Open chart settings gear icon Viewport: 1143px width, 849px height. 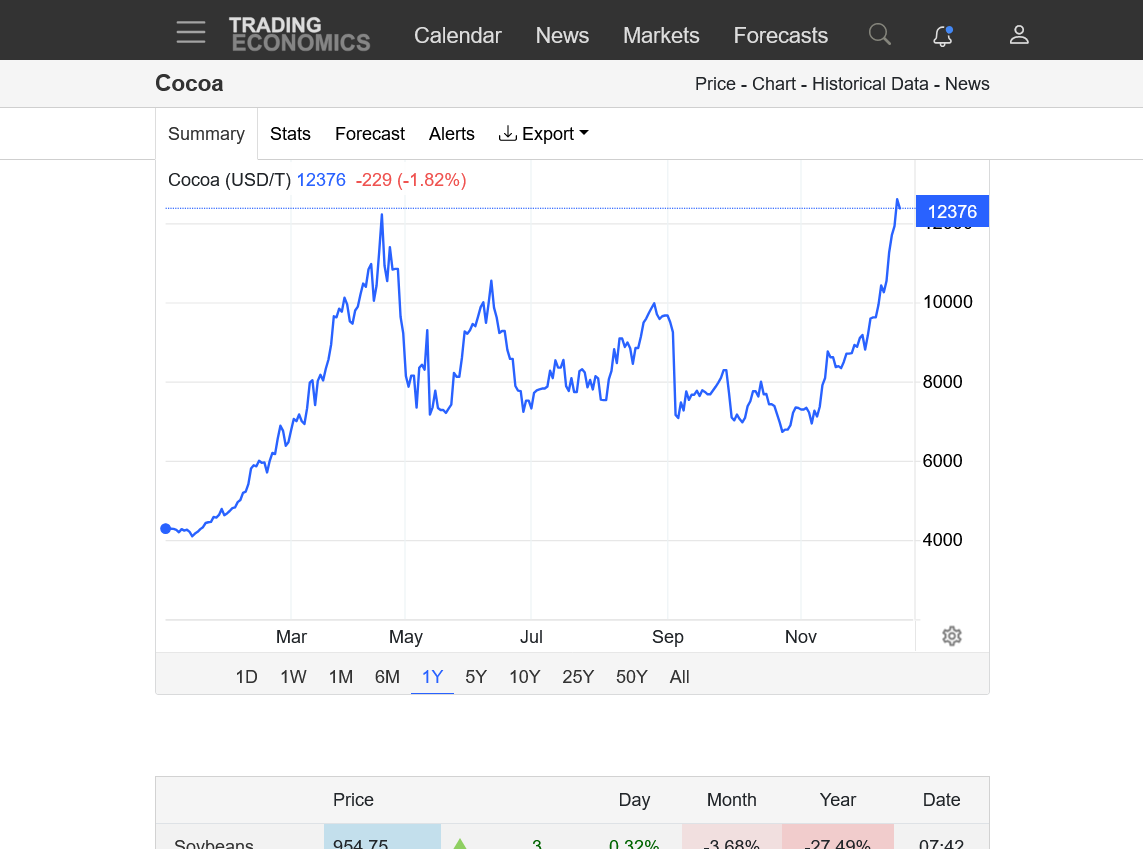[x=952, y=636]
